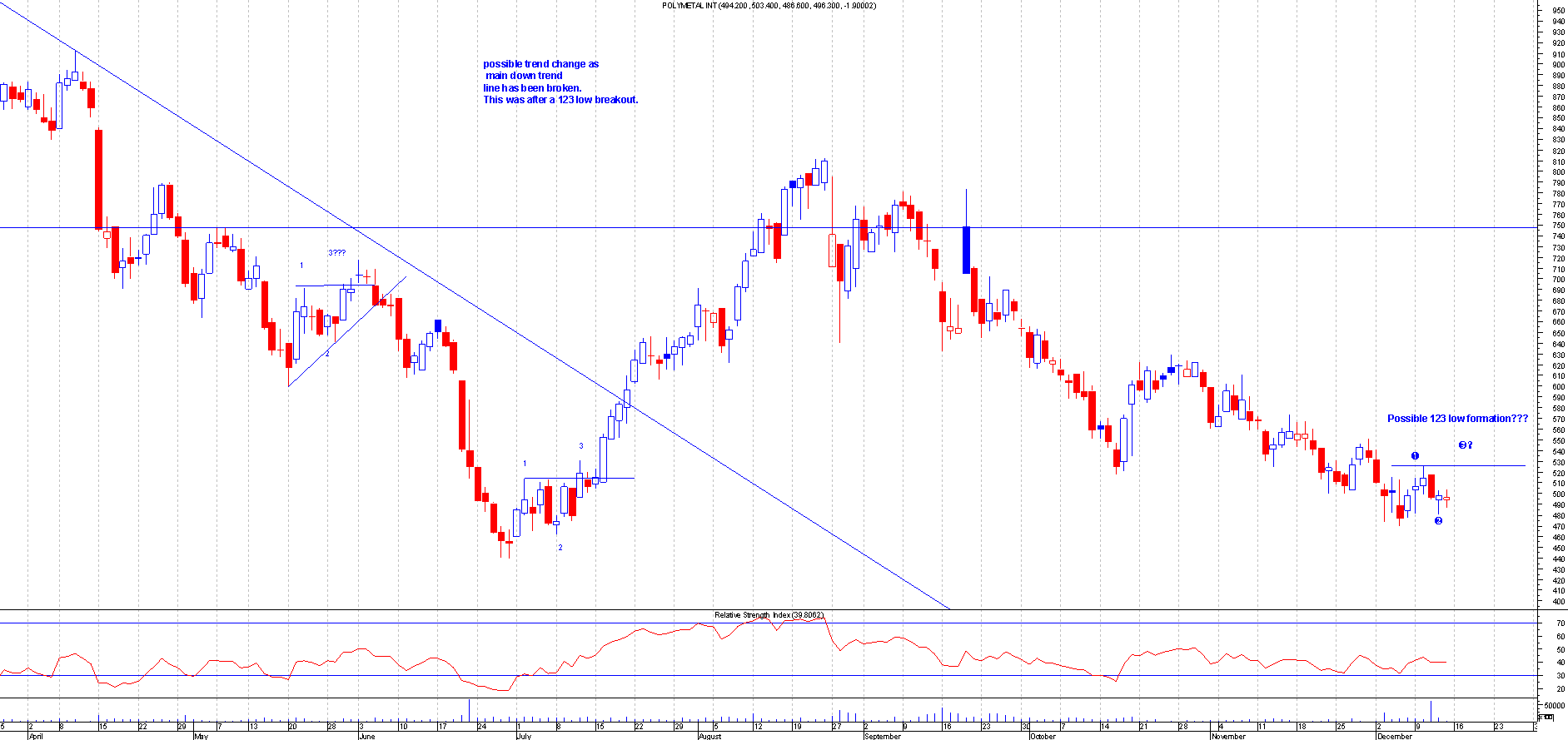This screenshot has height=740, width=1568.
Task: Click the July label on time axis
Action: (524, 736)
